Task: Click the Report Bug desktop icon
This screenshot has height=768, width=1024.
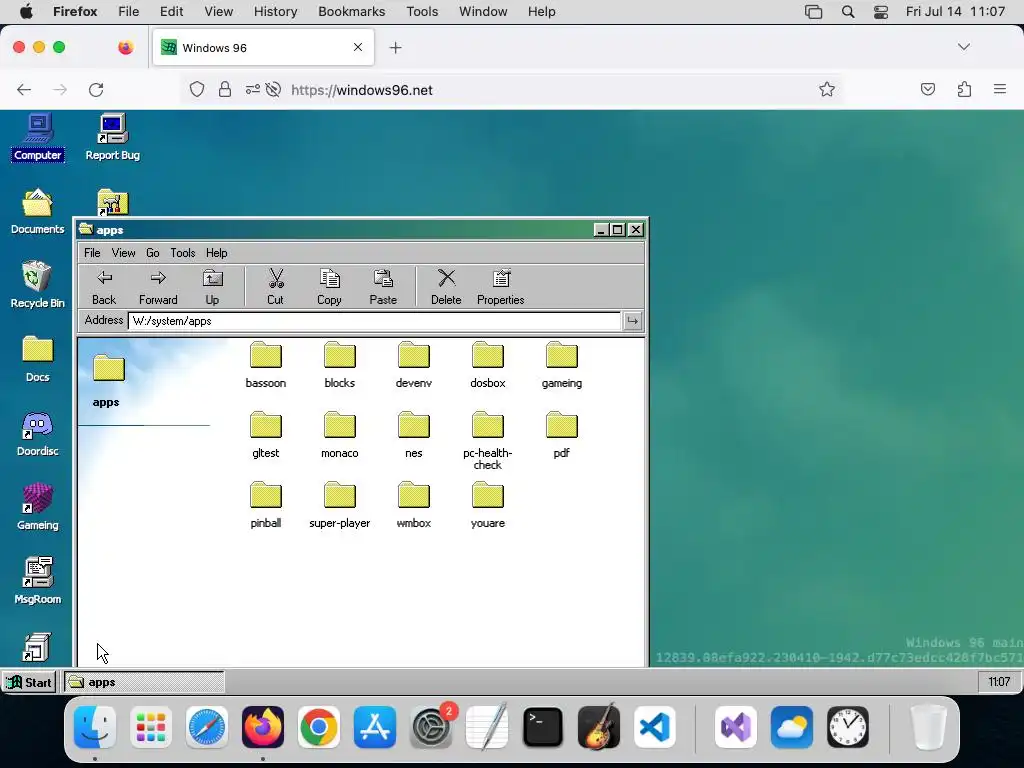Action: pyautogui.click(x=112, y=137)
